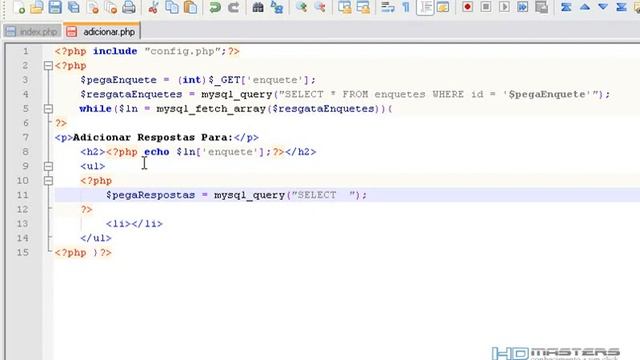The image size is (640, 360).
Task: Place cursor inside the "SELECT " string on line 11
Action: [323, 195]
